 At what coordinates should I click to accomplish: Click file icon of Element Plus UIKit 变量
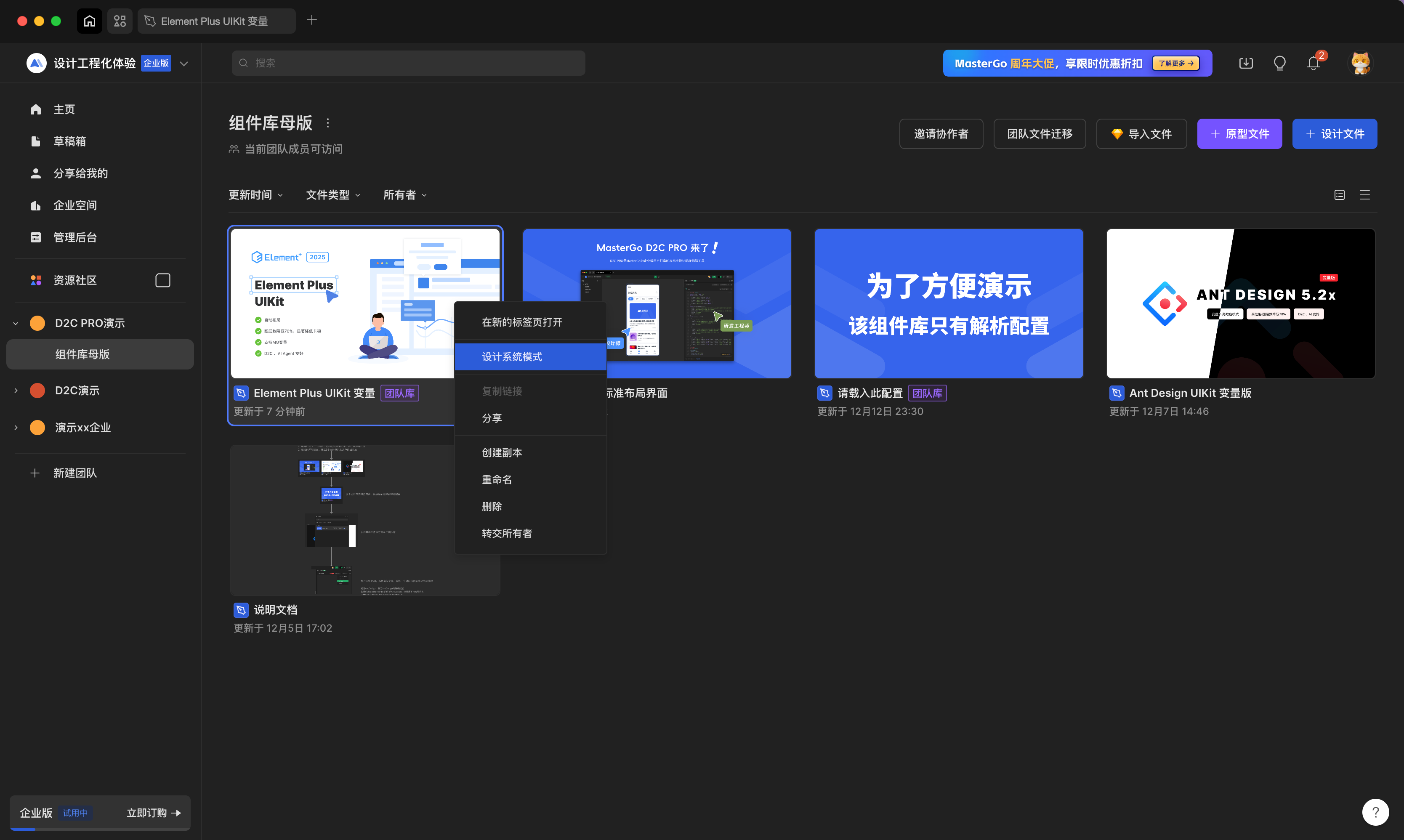[241, 393]
